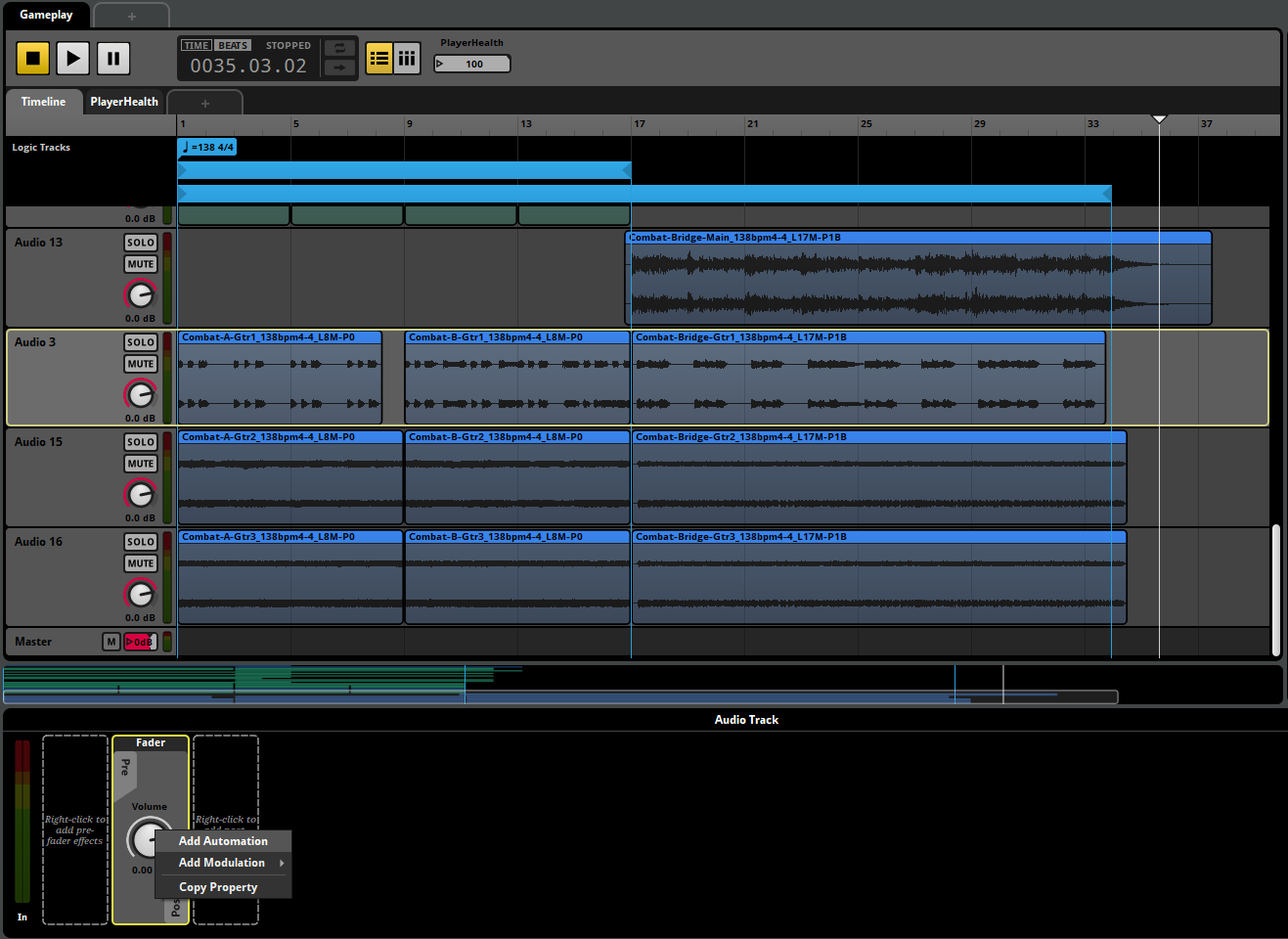The width and height of the screenshot is (1288, 939).
Task: Click the playhead marker on the ruler
Action: [x=1159, y=119]
